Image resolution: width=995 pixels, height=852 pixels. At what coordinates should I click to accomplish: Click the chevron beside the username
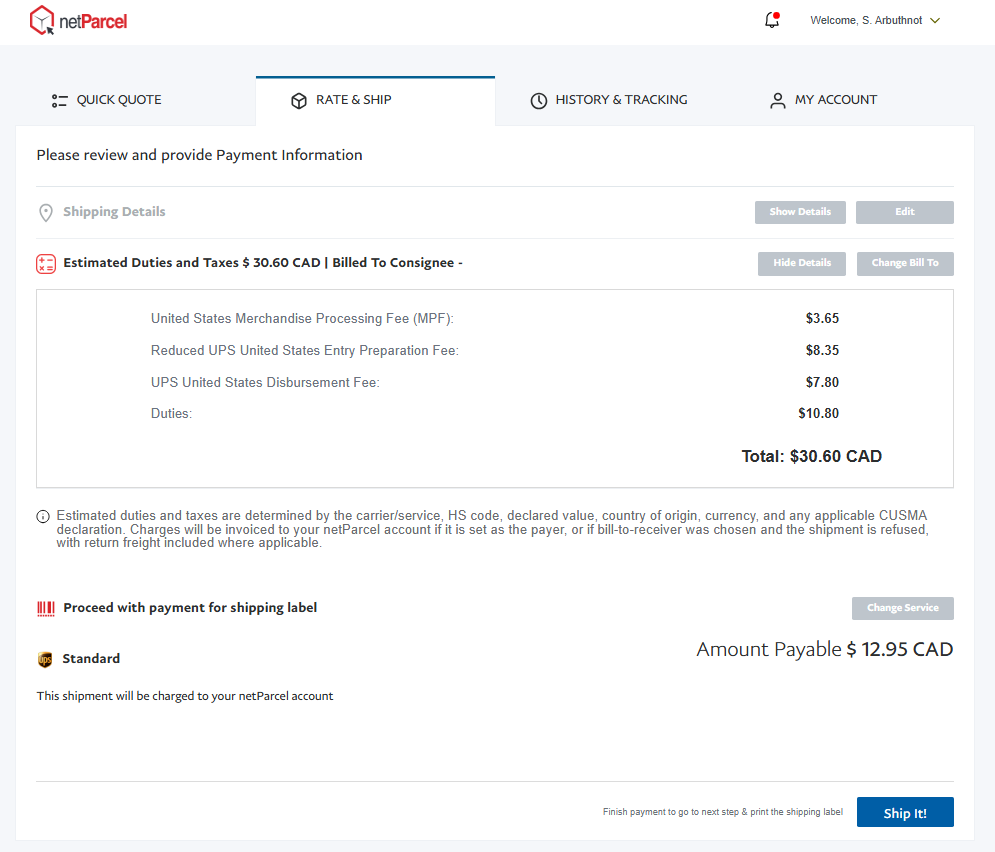click(935, 20)
